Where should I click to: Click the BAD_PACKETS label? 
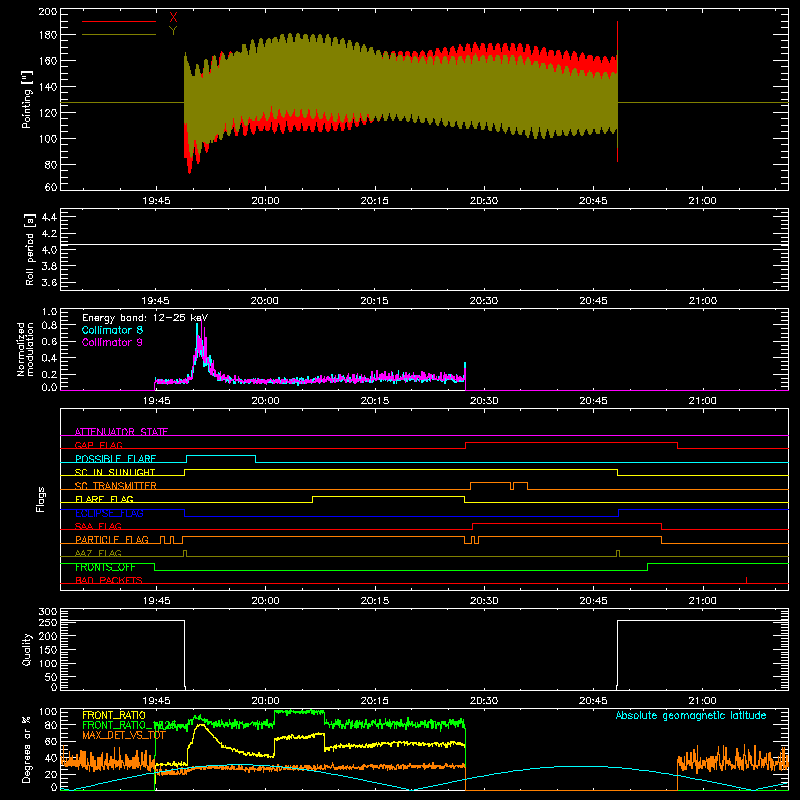click(109, 580)
